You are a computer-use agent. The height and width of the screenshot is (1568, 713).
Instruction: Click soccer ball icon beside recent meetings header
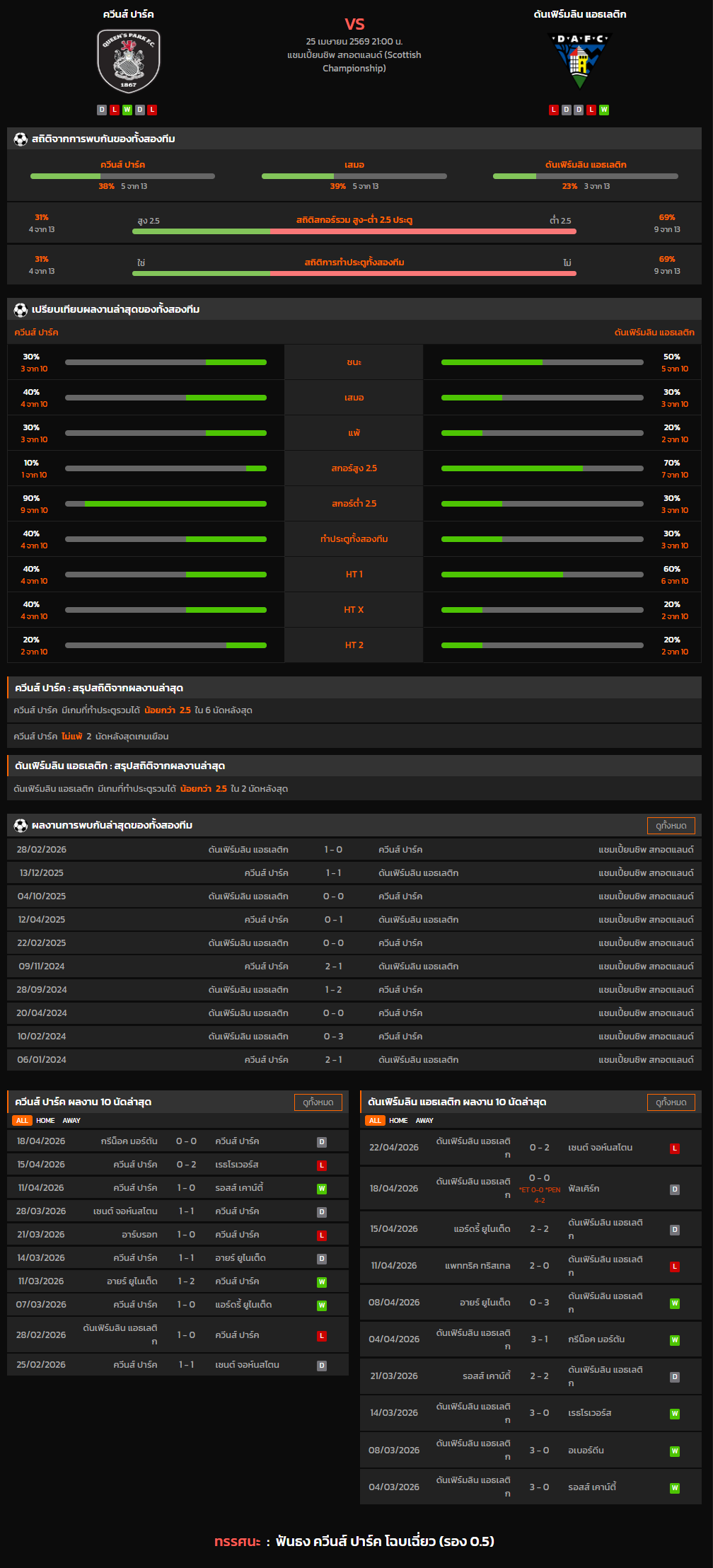(x=21, y=826)
